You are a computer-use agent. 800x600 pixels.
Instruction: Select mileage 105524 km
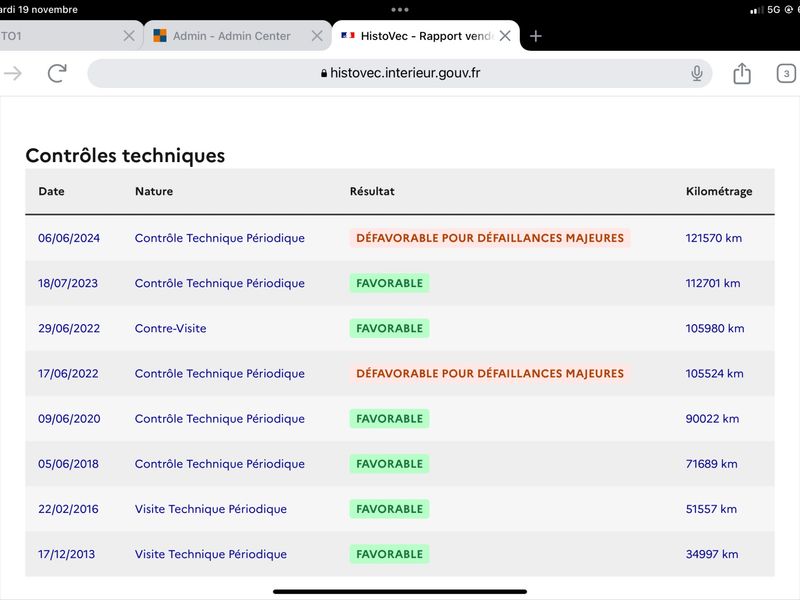pyautogui.click(x=714, y=373)
